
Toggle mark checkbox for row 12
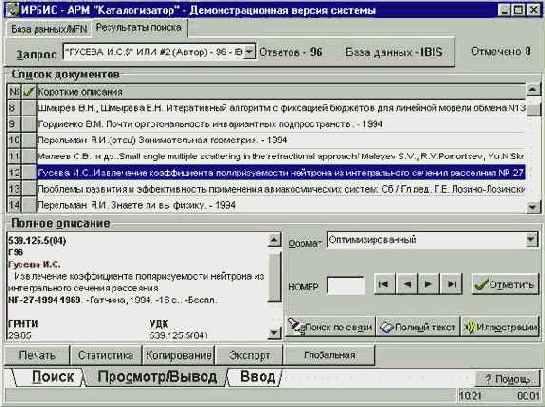(x=29, y=172)
